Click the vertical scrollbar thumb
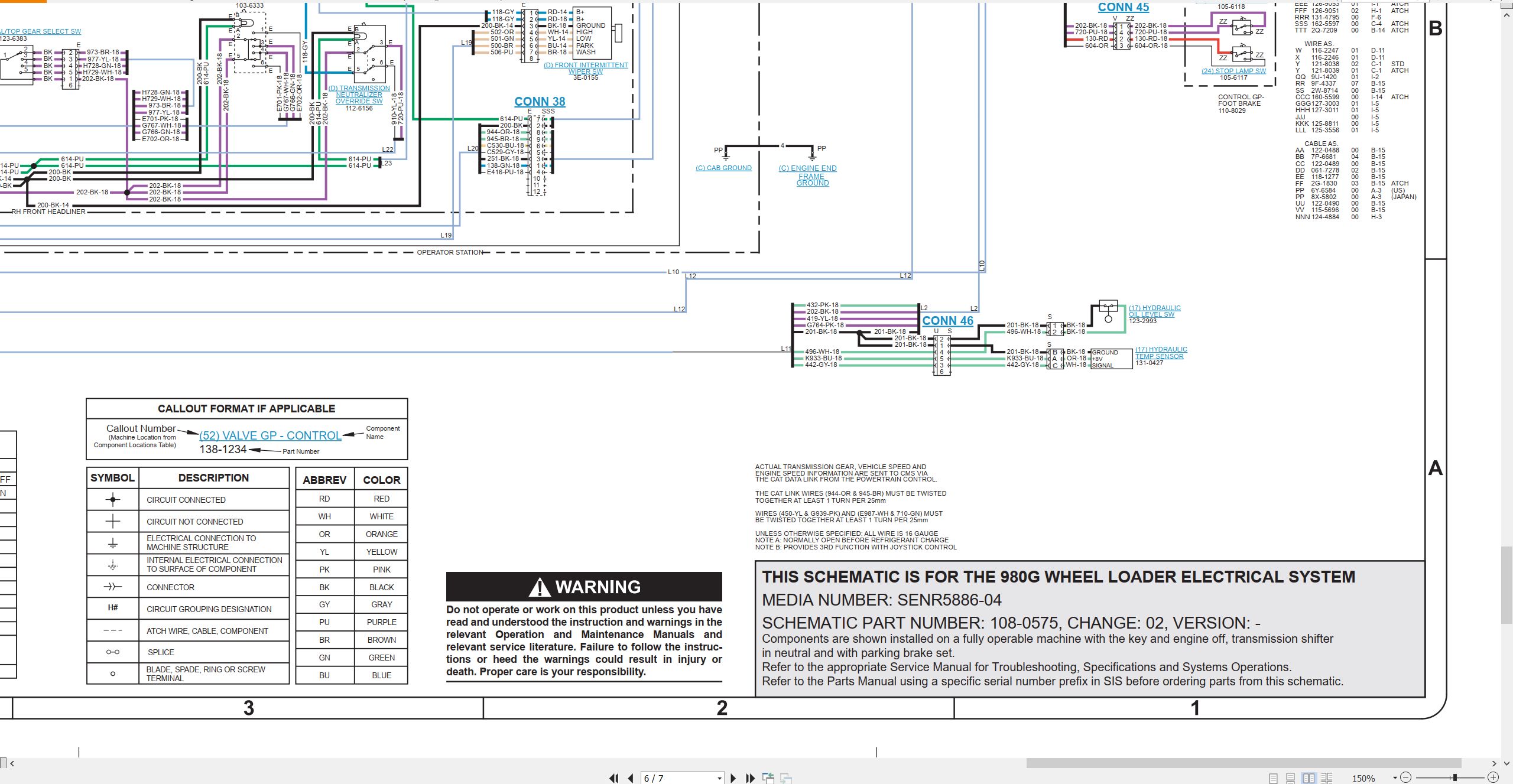Screen dimensions: 1513x784 tap(1507, 585)
